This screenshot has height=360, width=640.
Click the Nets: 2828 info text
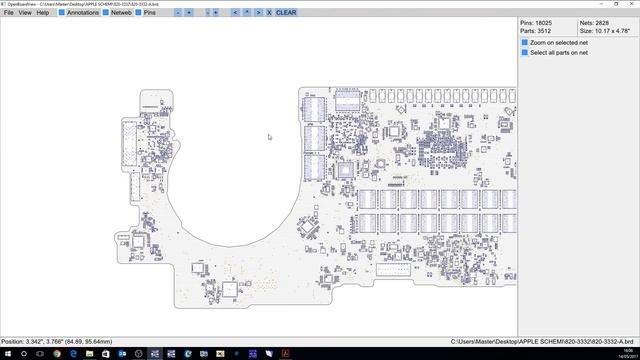[x=594, y=23]
